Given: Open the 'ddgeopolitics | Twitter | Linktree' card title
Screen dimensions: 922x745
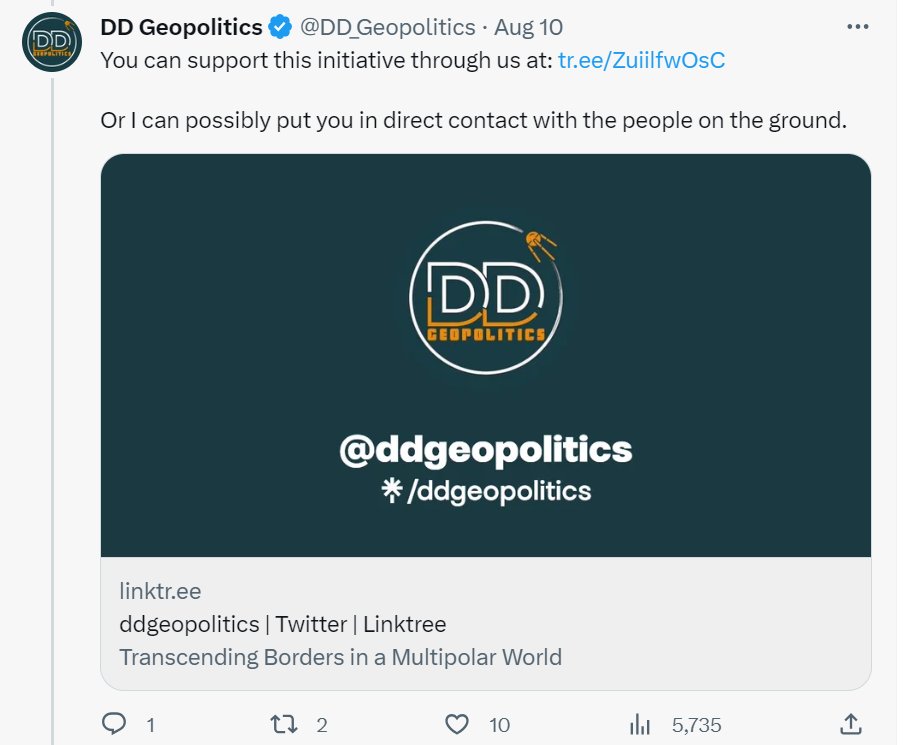Looking at the screenshot, I should click(x=283, y=624).
